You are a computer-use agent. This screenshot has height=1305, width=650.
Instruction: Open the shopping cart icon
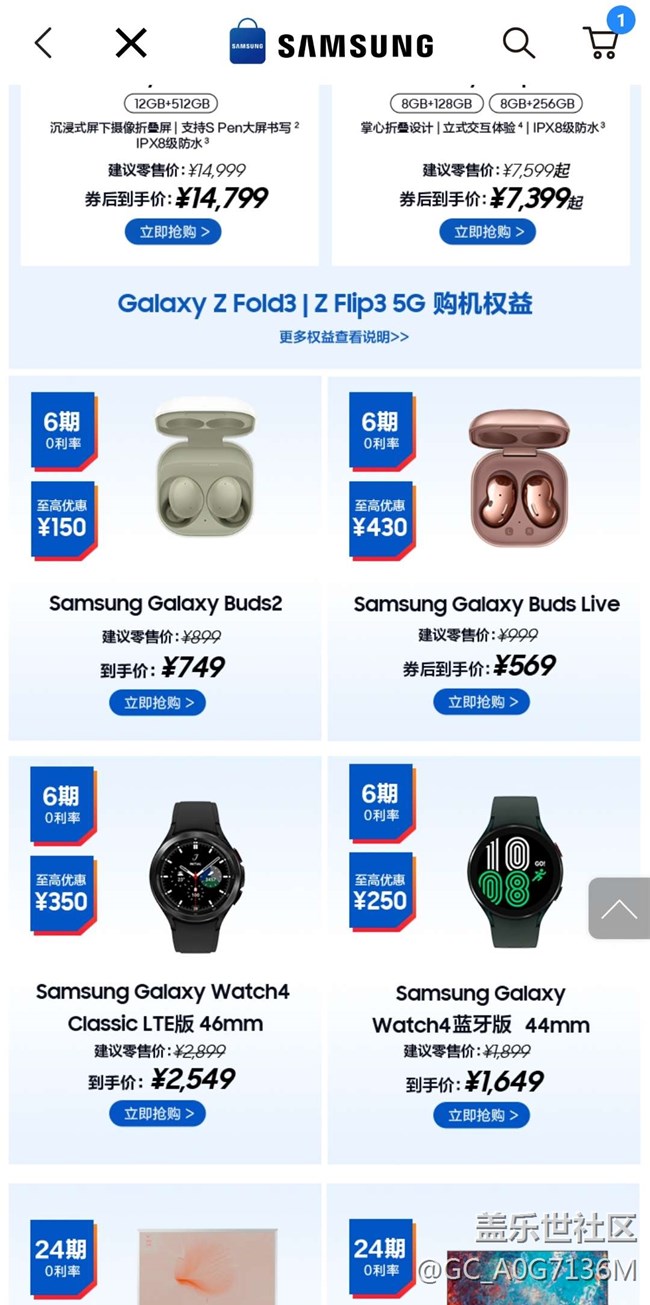(x=600, y=43)
